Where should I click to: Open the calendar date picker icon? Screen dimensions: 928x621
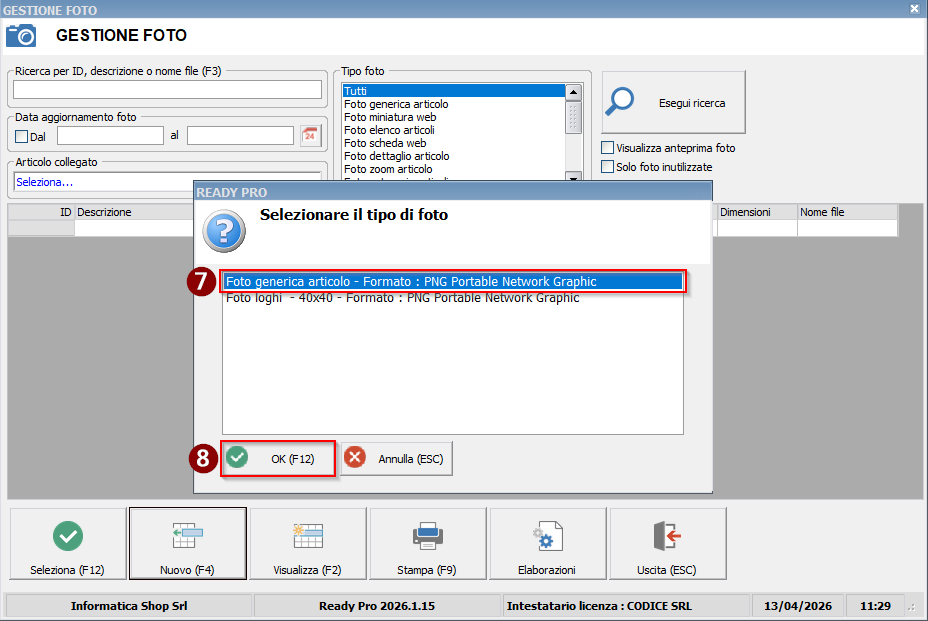[310, 136]
